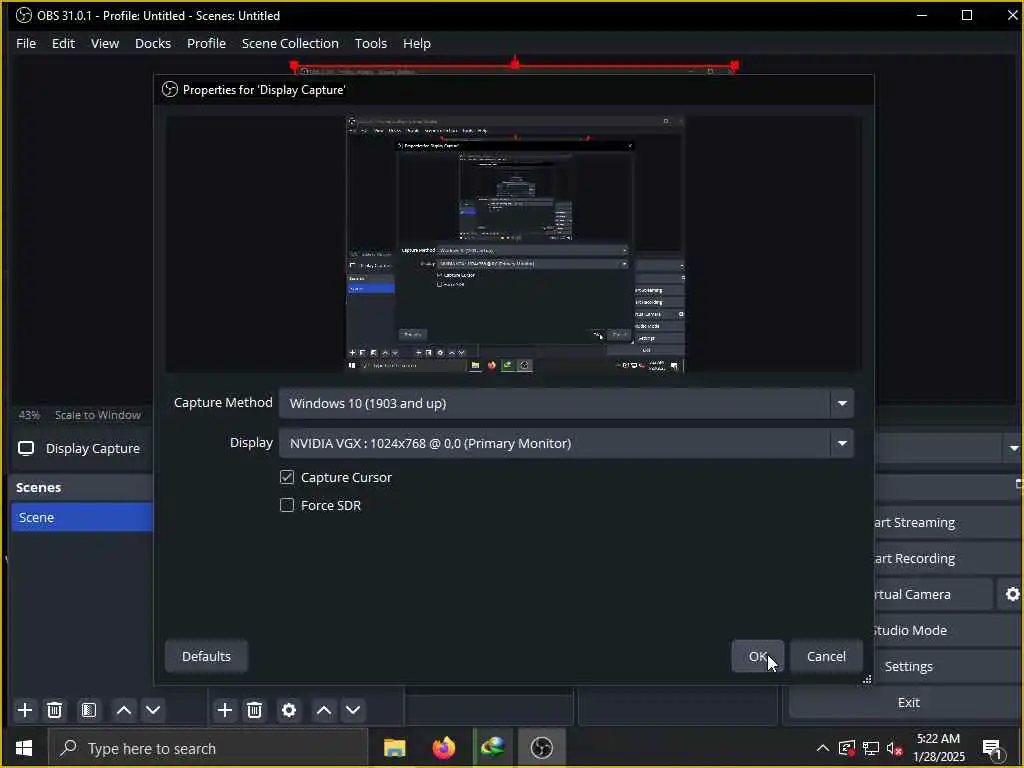Click Cancel in properties dialog
Image resolution: width=1024 pixels, height=768 pixels.
826,656
